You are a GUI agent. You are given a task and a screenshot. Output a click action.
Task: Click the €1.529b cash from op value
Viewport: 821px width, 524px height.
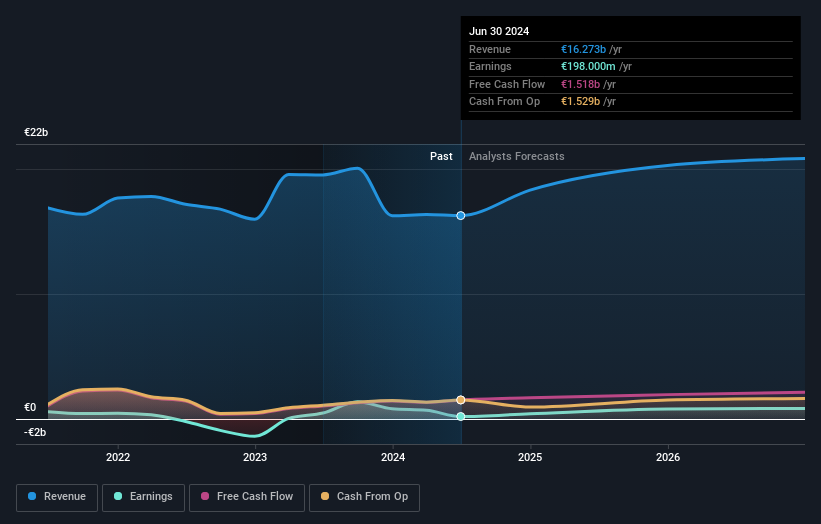tap(580, 102)
